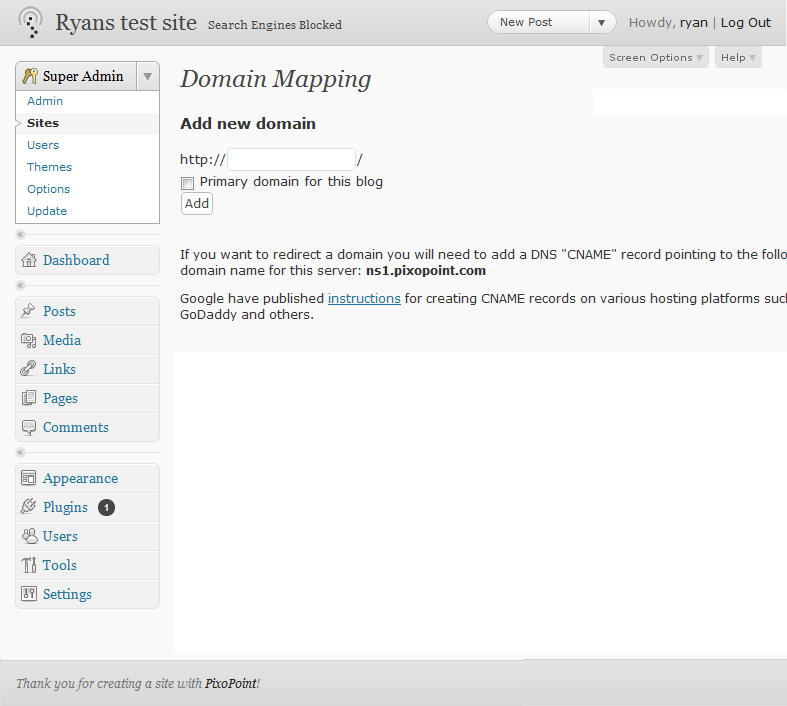
Task: Click the Plugins update count badge
Action: pos(106,507)
